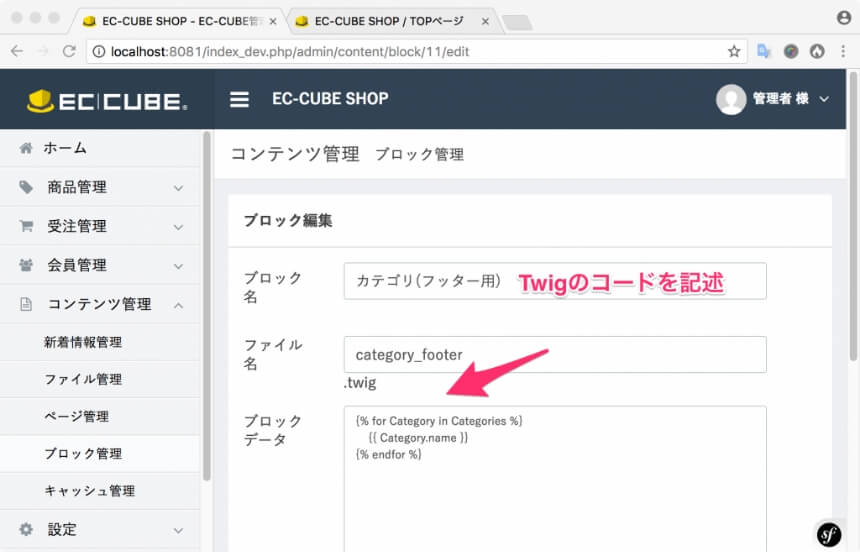Open ページ管理 submenu item
This screenshot has height=552, width=860.
[100, 416]
